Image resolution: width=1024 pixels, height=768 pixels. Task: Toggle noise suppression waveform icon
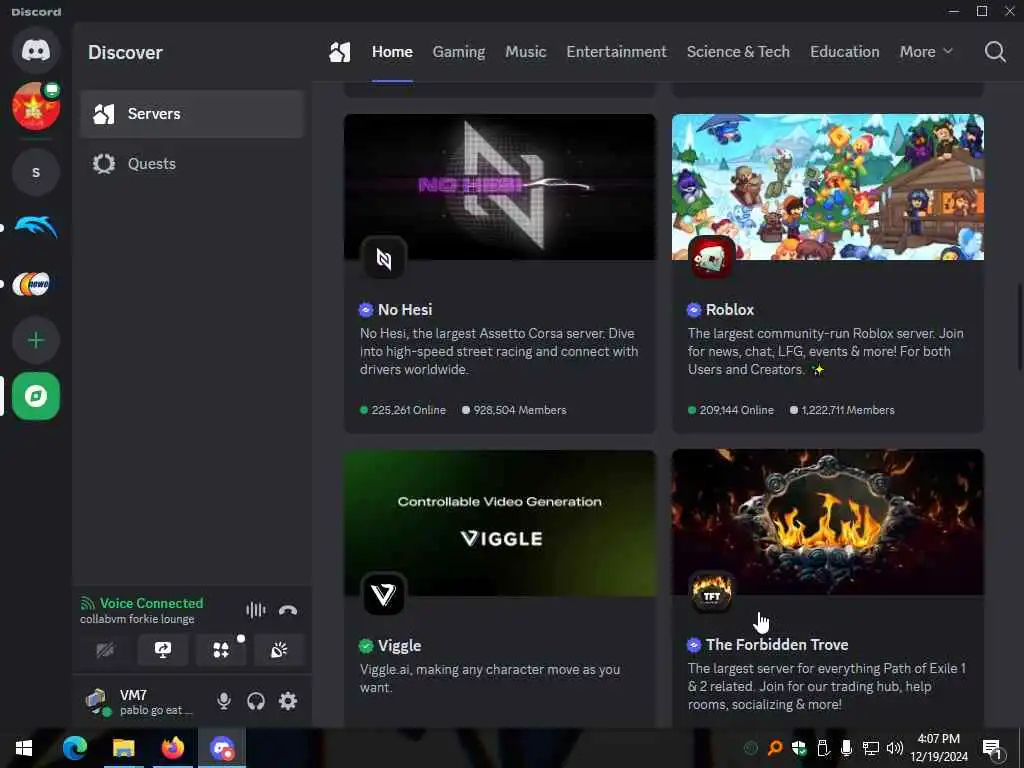click(255, 610)
